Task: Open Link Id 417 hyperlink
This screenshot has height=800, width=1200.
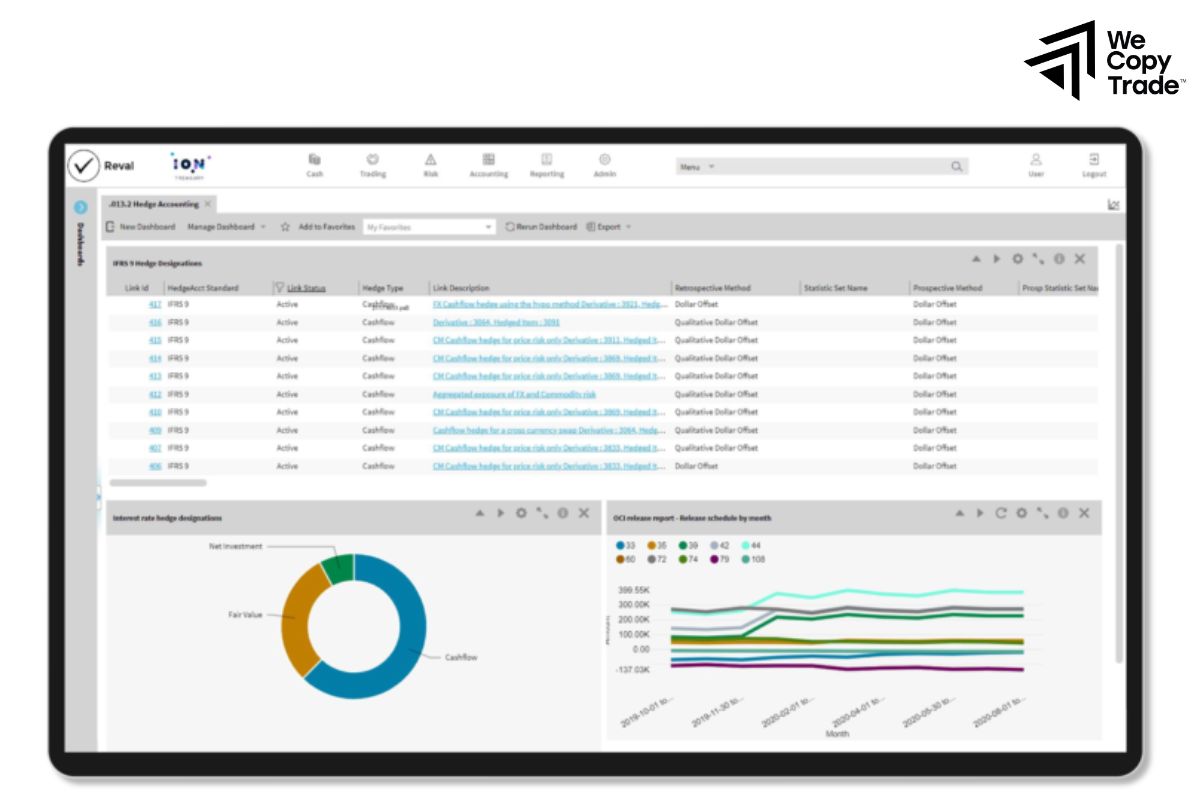Action: pos(155,304)
